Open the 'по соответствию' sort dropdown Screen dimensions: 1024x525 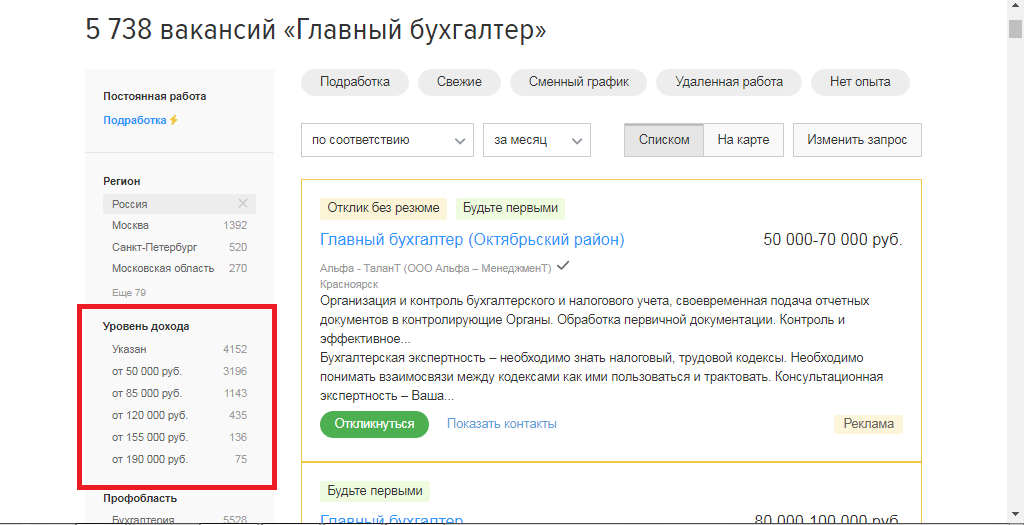coord(387,140)
